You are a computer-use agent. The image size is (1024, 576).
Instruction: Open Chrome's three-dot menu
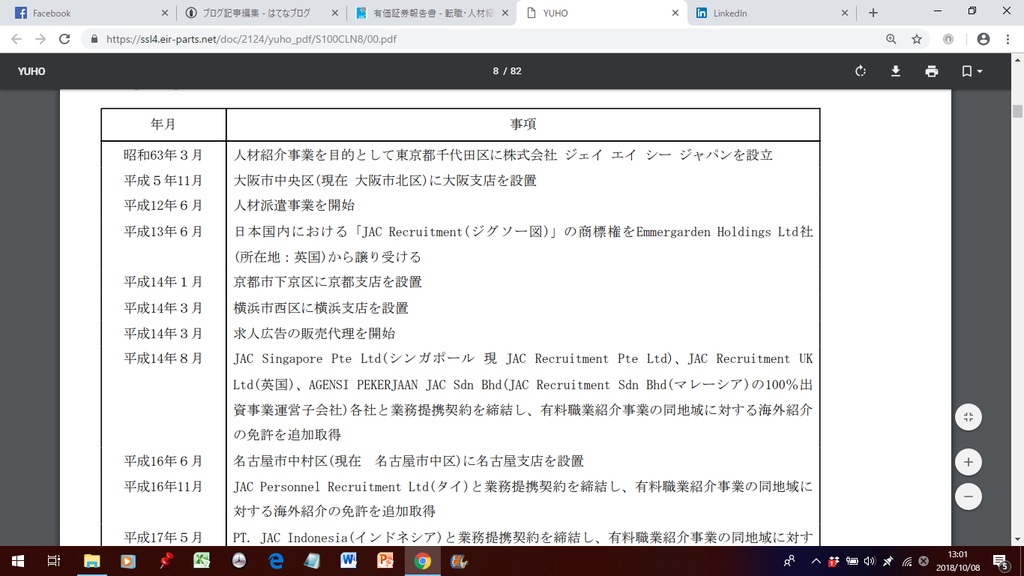1008,39
